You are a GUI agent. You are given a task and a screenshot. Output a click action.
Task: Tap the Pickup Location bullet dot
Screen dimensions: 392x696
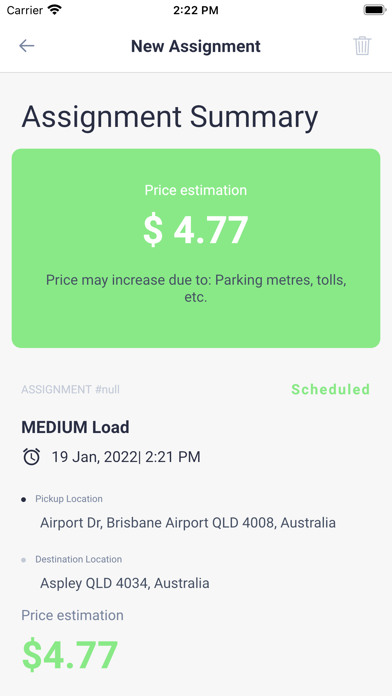click(x=24, y=499)
